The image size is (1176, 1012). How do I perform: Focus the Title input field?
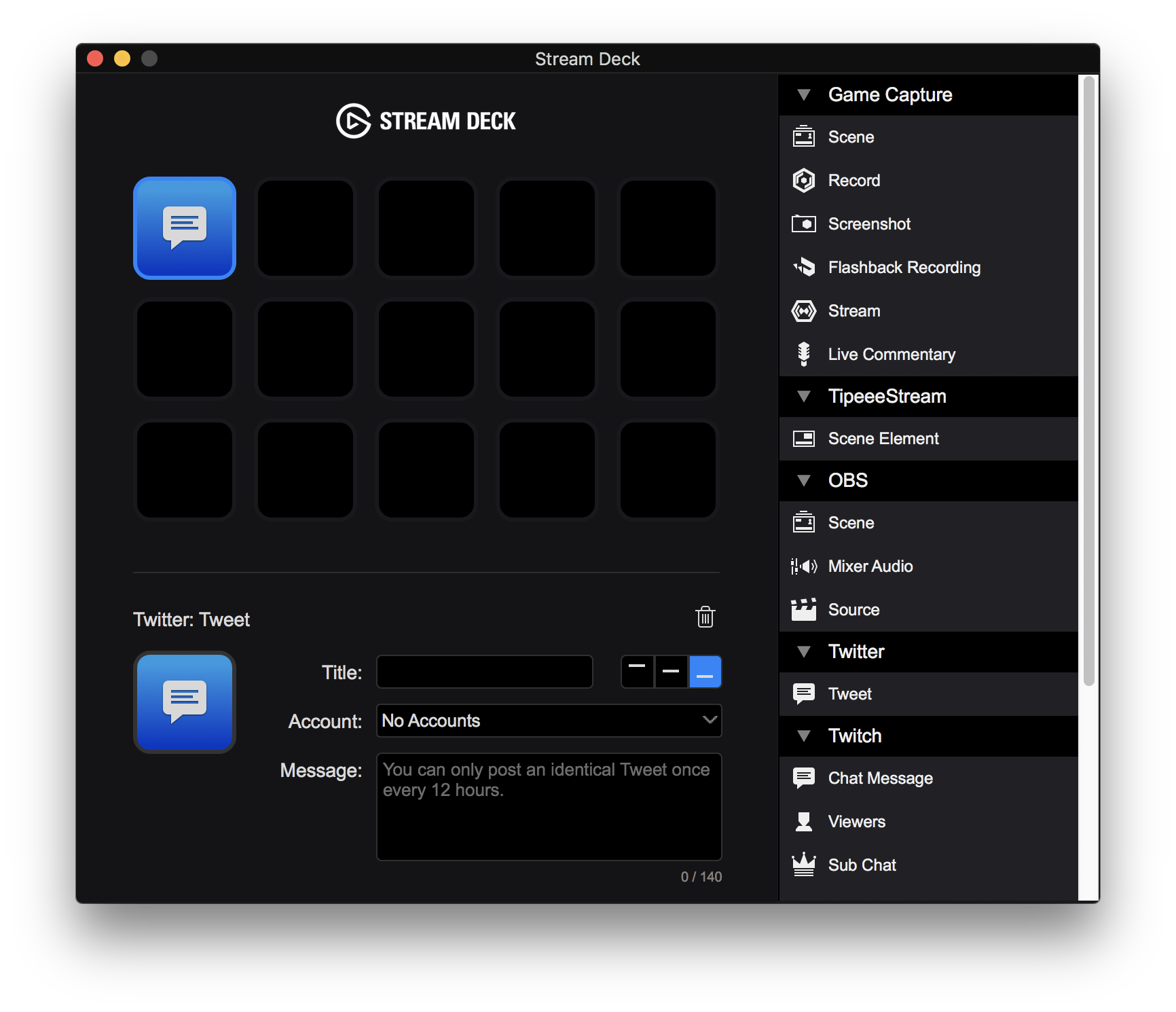click(485, 672)
